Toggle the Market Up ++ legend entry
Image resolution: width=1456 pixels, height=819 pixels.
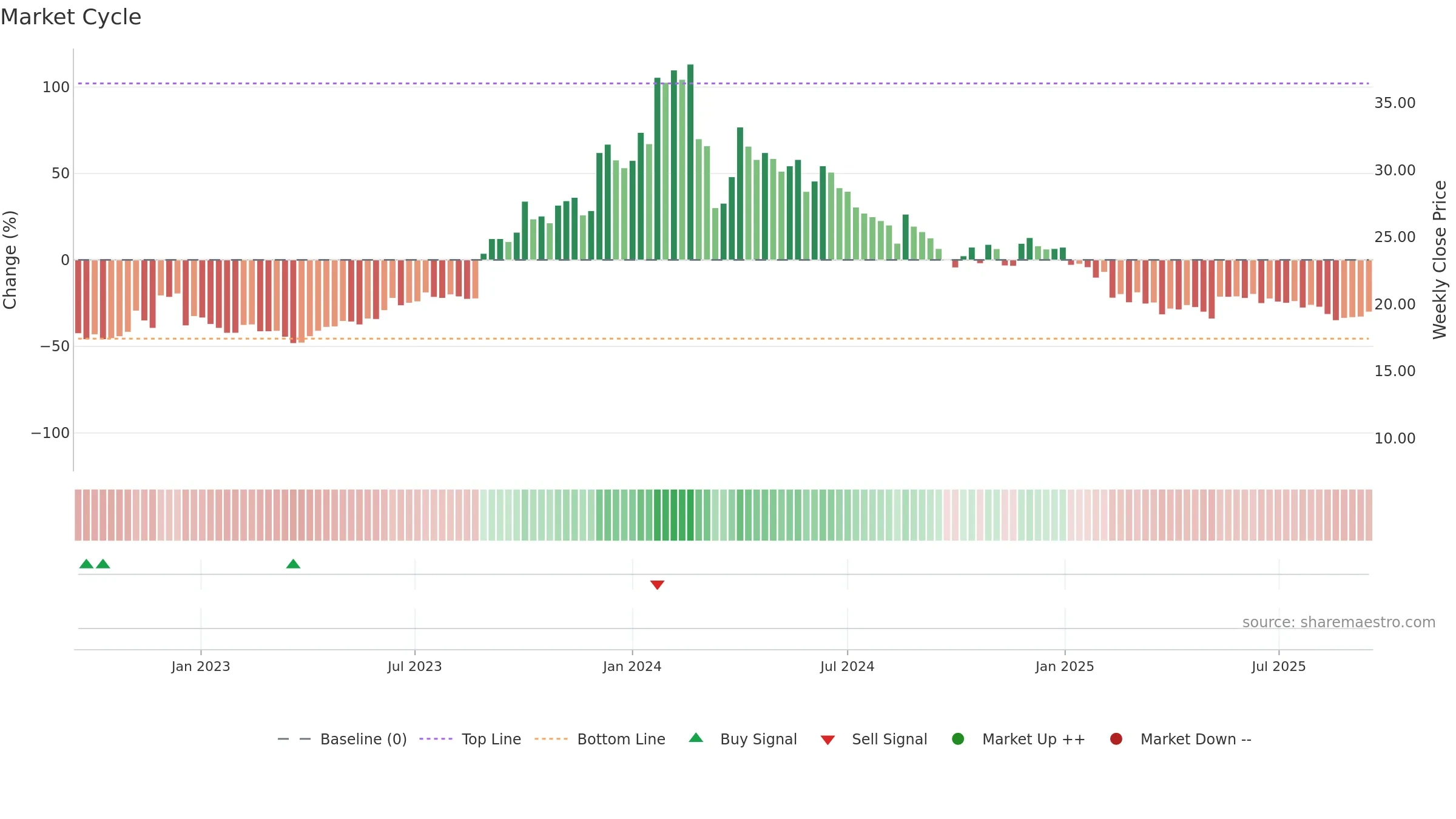(x=1018, y=739)
